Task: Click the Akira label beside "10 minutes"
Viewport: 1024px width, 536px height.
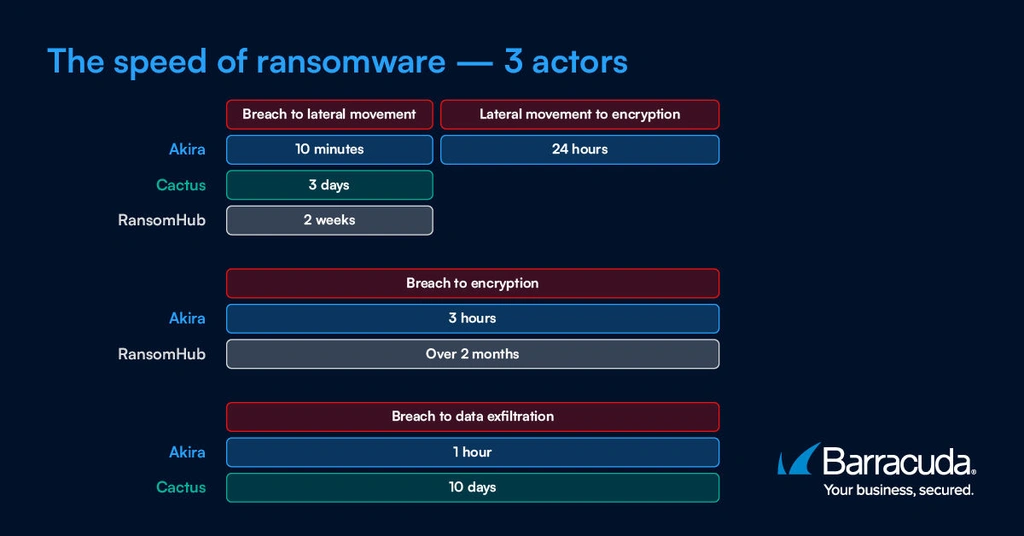Action: click(x=187, y=149)
